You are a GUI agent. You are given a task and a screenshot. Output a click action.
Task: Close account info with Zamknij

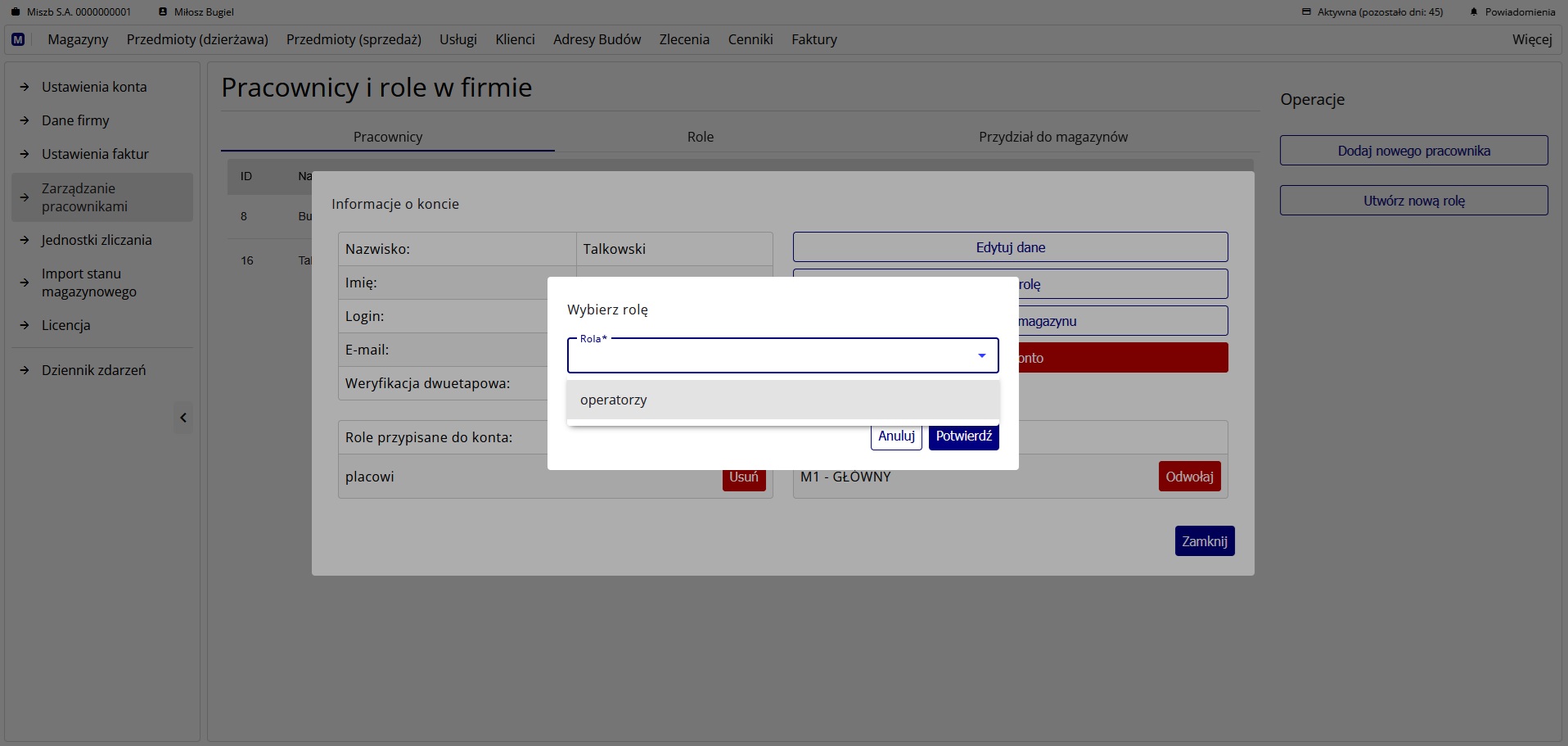point(1204,541)
